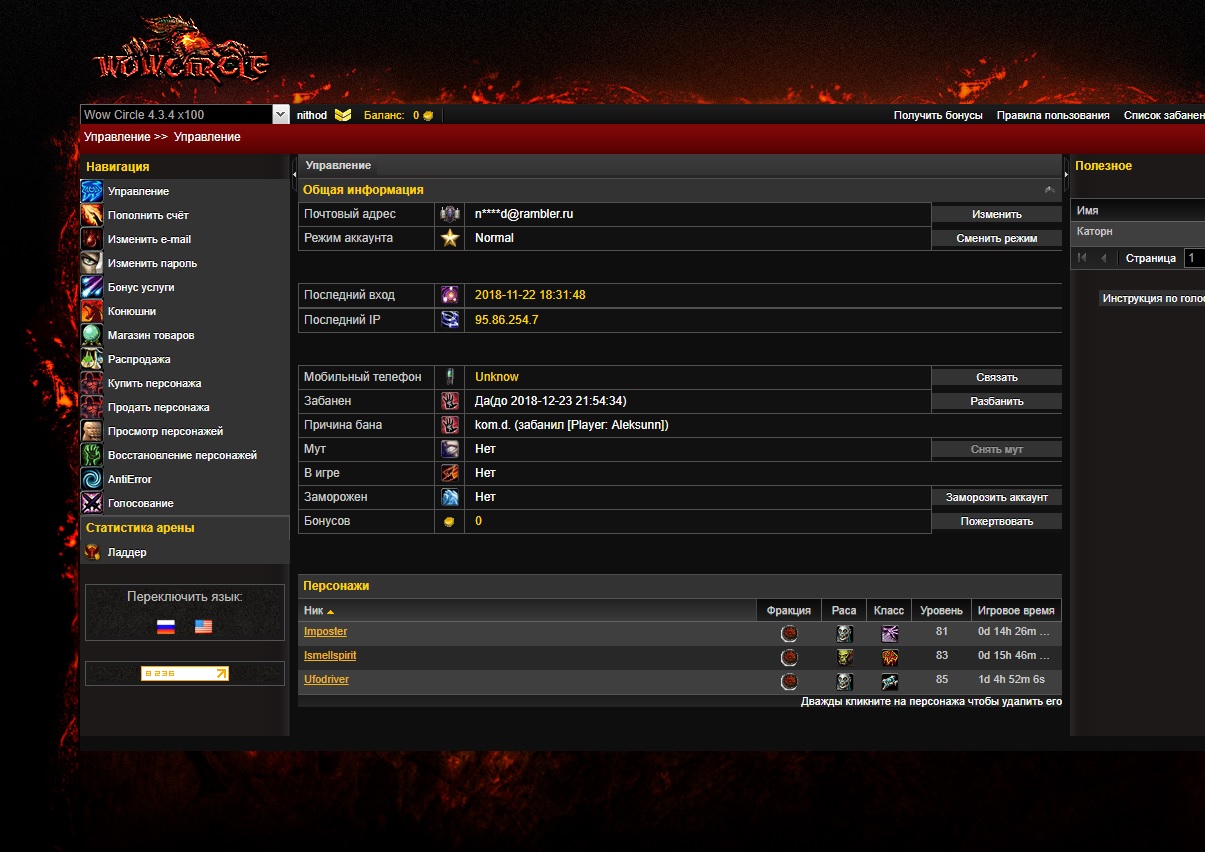This screenshot has width=1205, height=852.
Task: Click the Ладдер arena icon
Action: coord(92,552)
